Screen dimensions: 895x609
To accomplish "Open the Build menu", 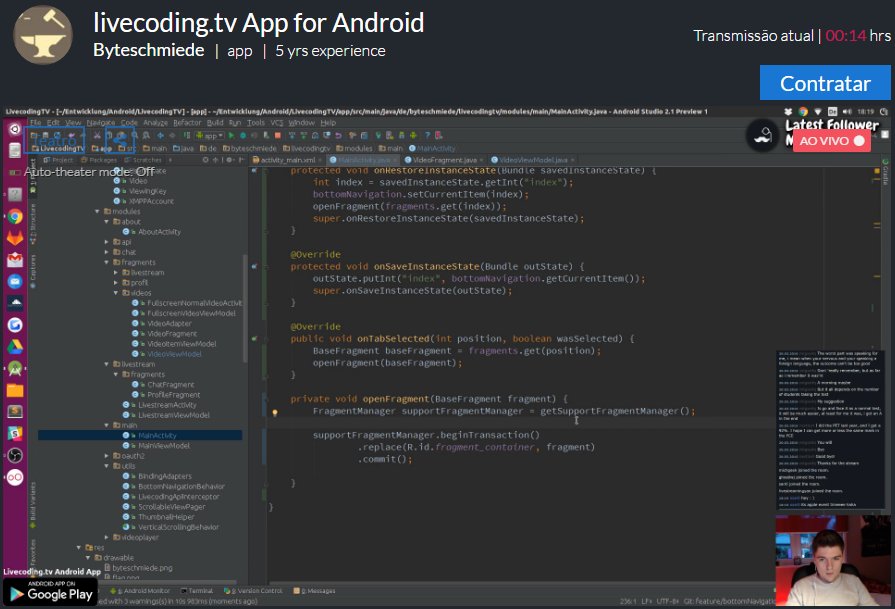I will point(215,123).
